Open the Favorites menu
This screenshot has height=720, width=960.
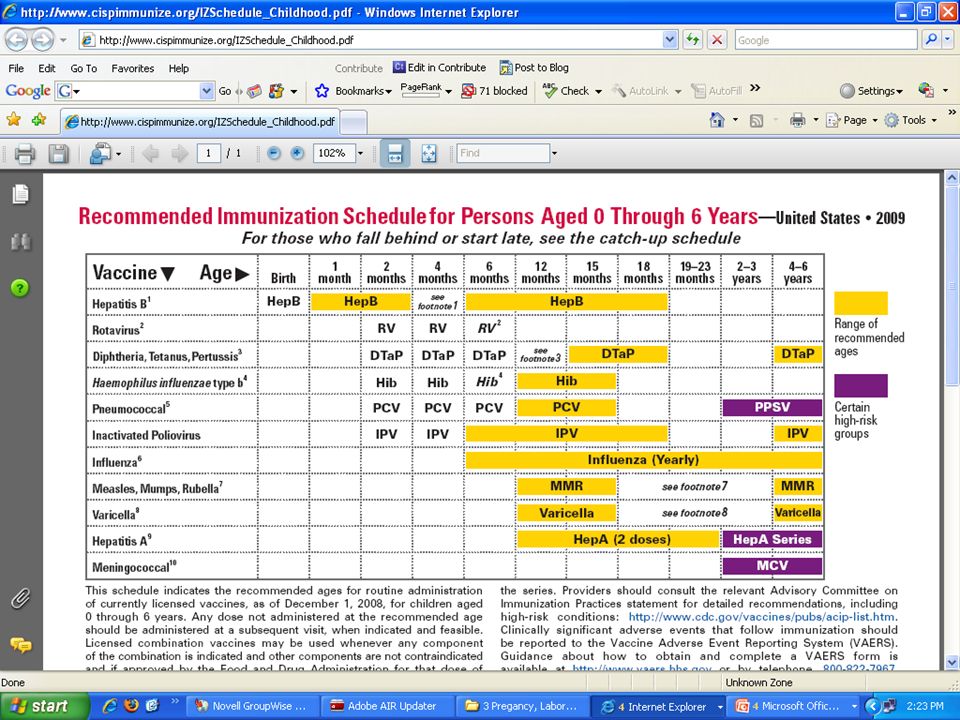133,69
